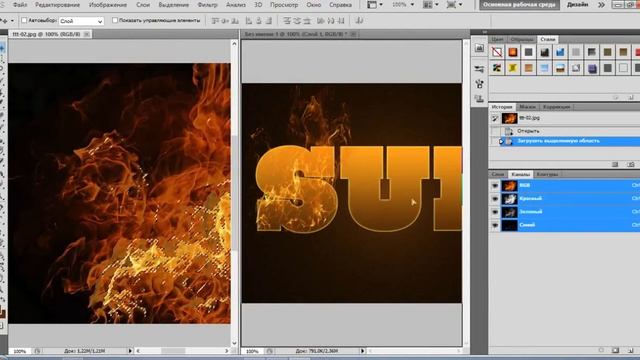Image resolution: width=640 pixels, height=360 pixels.
Task: Click the align horizontal centers icon
Action: click(x=259, y=21)
